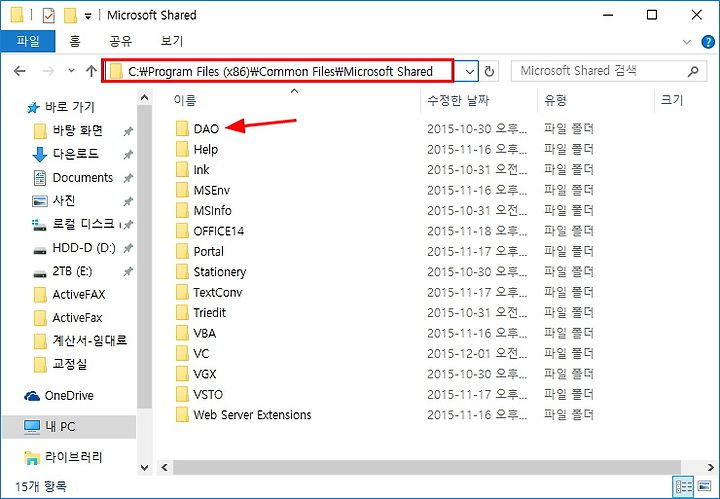Click the address bar path field

tap(277, 71)
